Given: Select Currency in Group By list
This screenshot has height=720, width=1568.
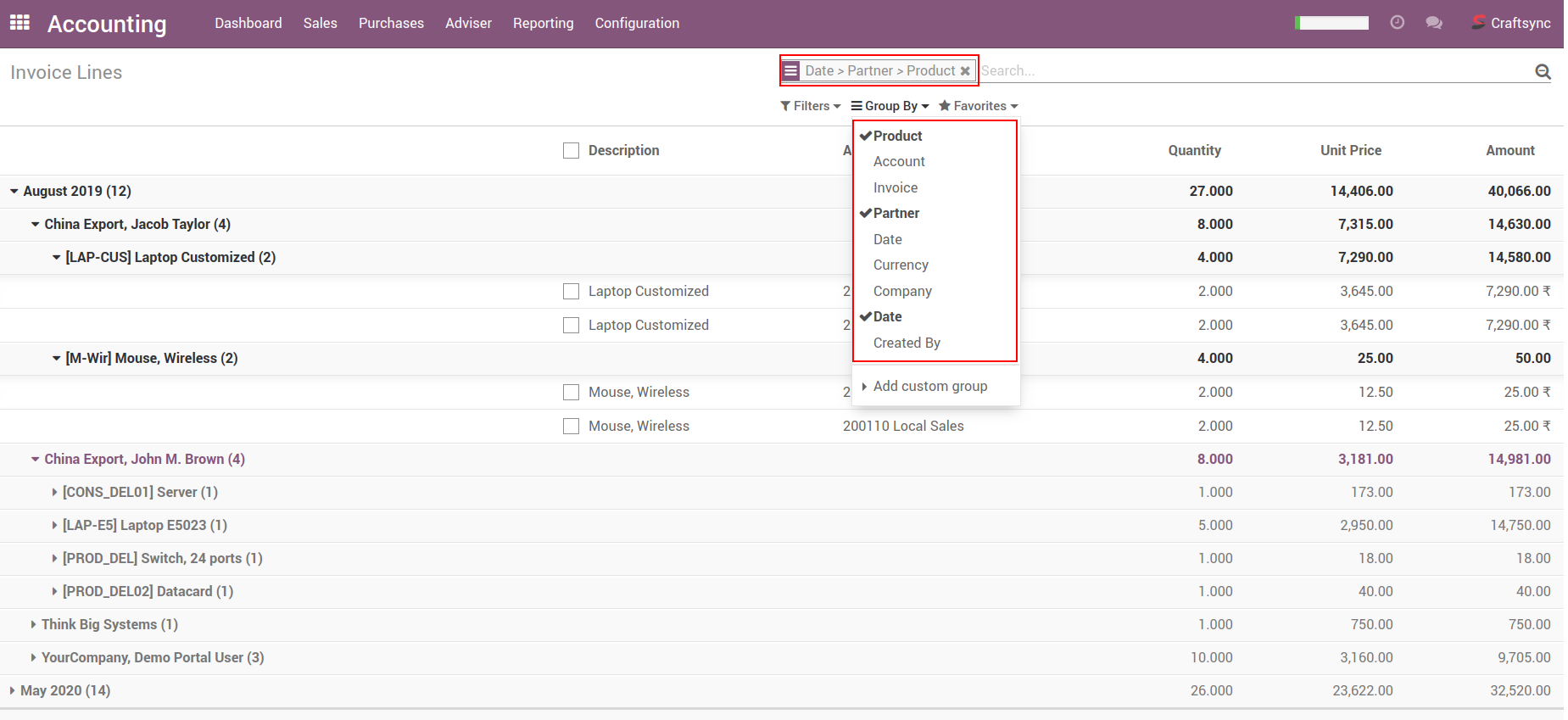Looking at the screenshot, I should (901, 265).
